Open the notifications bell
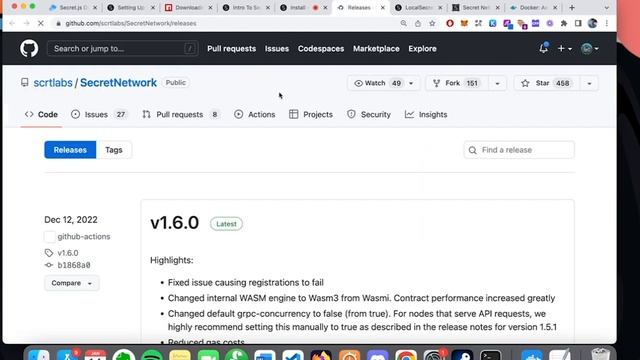640x360 pixels. (x=543, y=48)
